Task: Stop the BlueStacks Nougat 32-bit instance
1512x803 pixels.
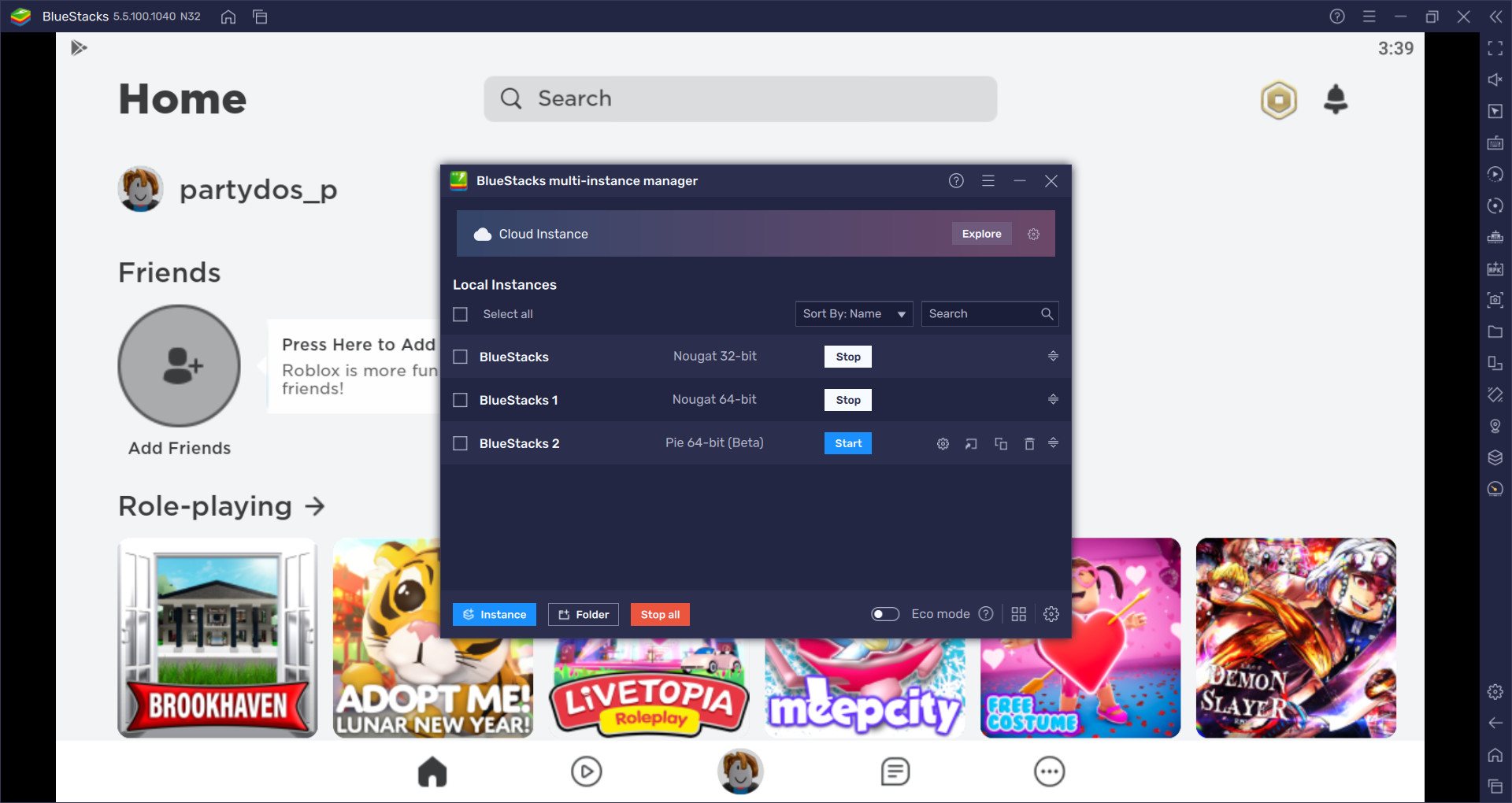Action: point(848,357)
